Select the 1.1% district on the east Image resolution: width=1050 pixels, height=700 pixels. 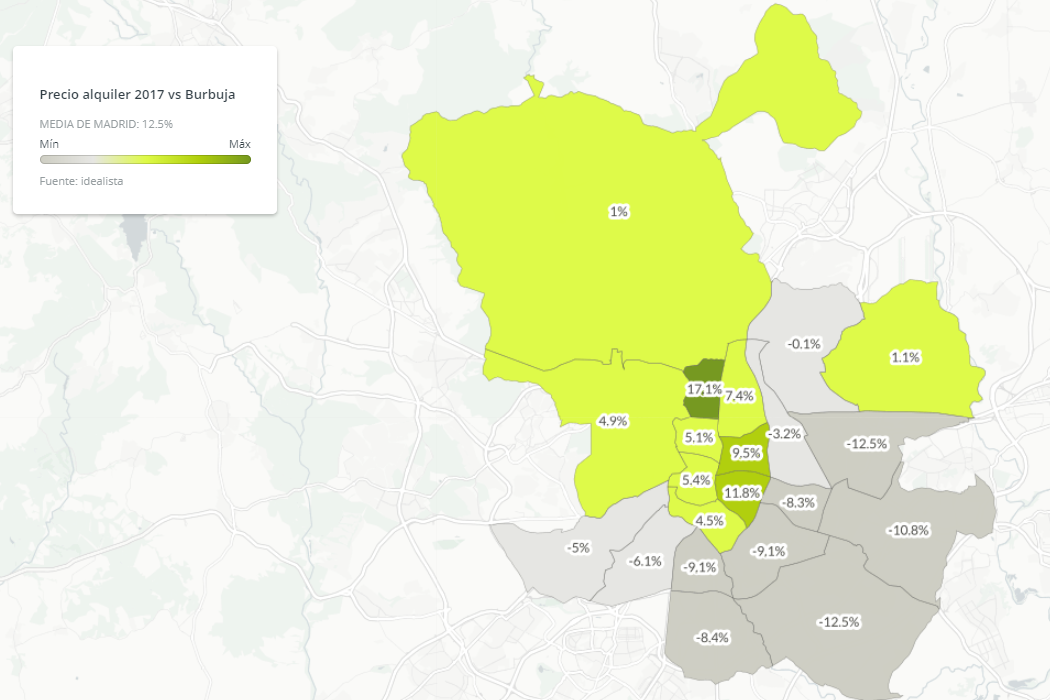point(904,355)
